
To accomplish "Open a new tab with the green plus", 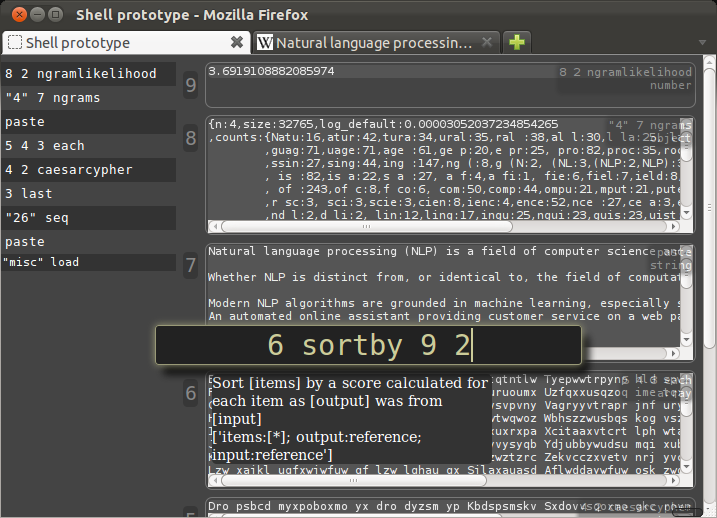I will point(517,43).
